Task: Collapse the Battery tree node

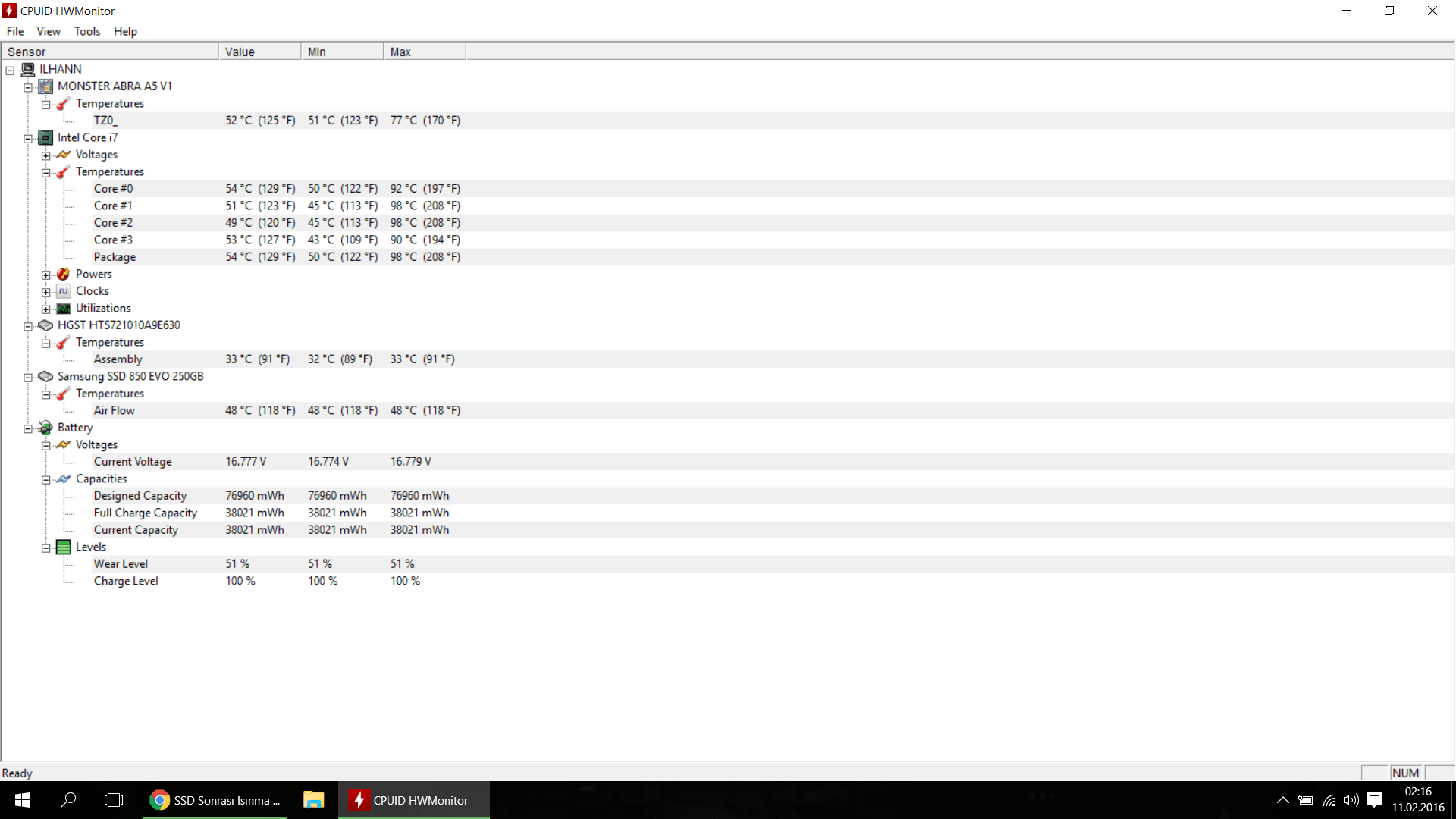Action: (x=28, y=428)
